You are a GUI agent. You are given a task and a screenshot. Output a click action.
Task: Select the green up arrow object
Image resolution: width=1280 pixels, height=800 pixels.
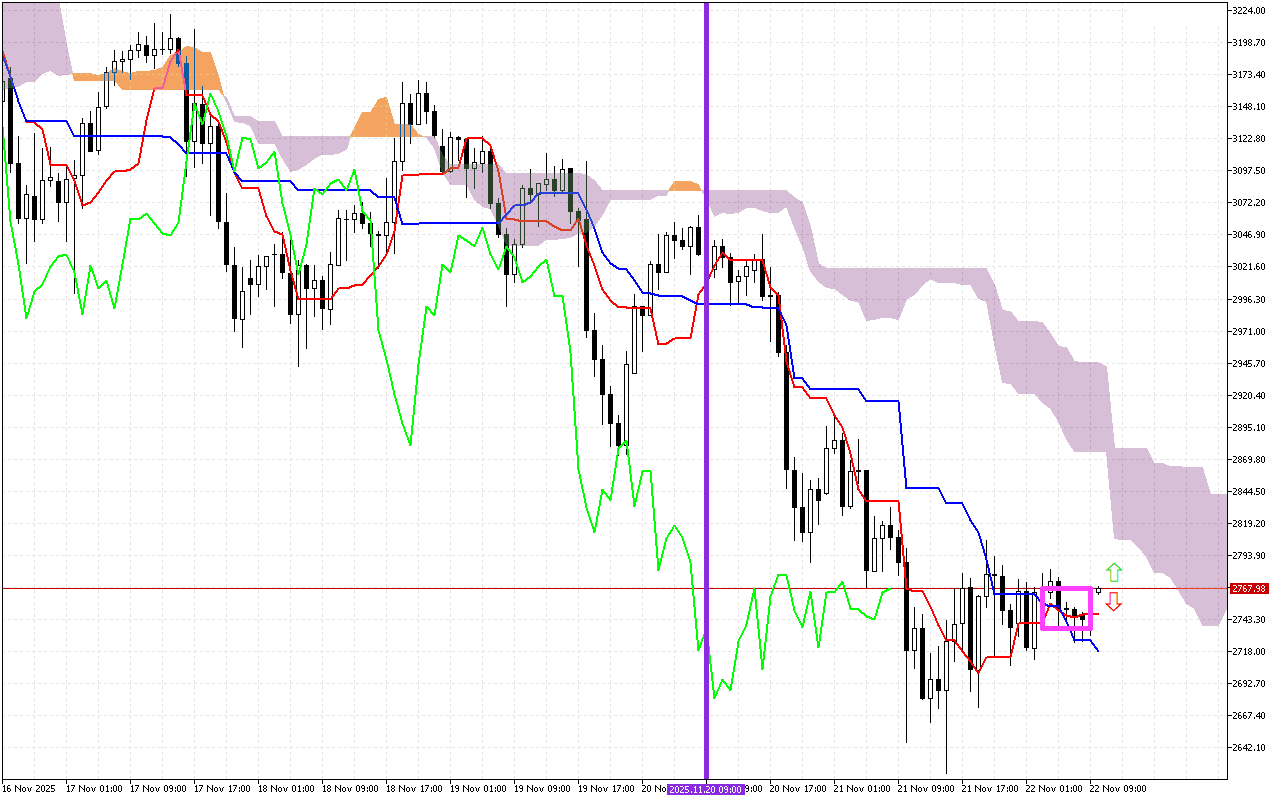[x=1114, y=571]
